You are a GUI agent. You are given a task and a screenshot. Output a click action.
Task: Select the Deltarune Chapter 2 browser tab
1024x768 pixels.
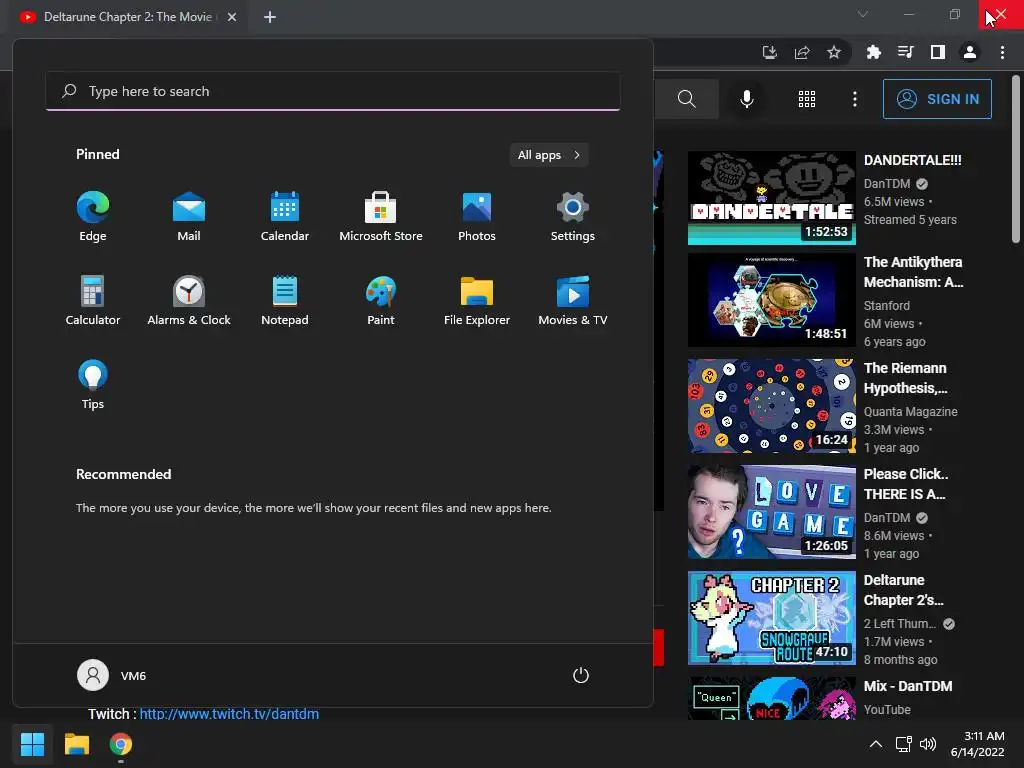click(128, 17)
